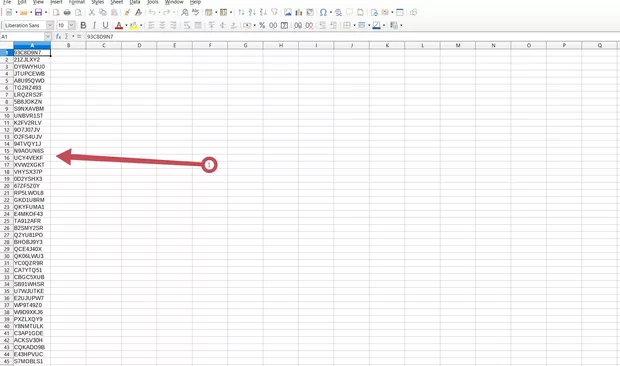Insert special character omega icon
This screenshot has height=366, width=620.
click(x=323, y=13)
